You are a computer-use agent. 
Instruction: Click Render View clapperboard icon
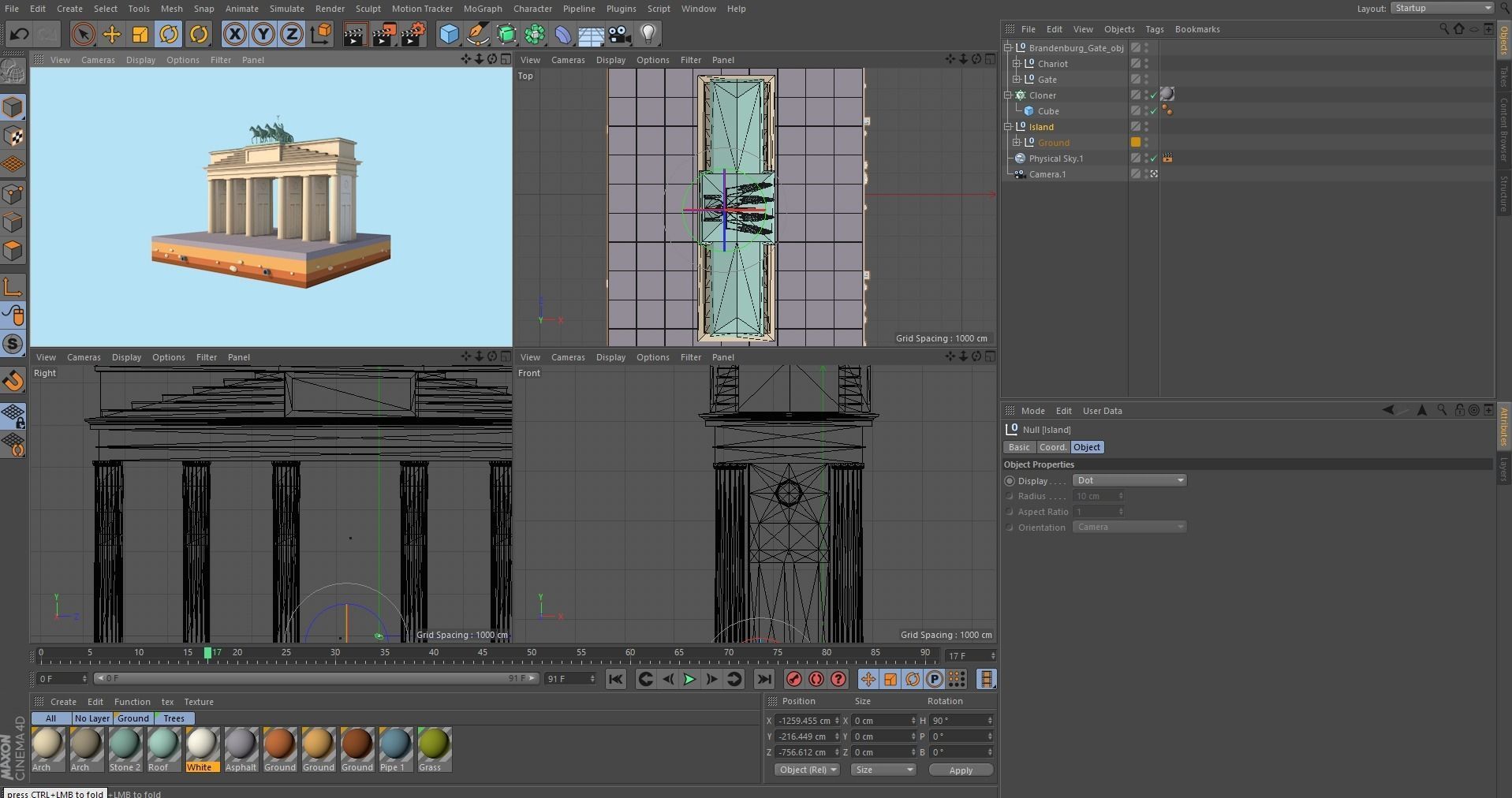[355, 34]
